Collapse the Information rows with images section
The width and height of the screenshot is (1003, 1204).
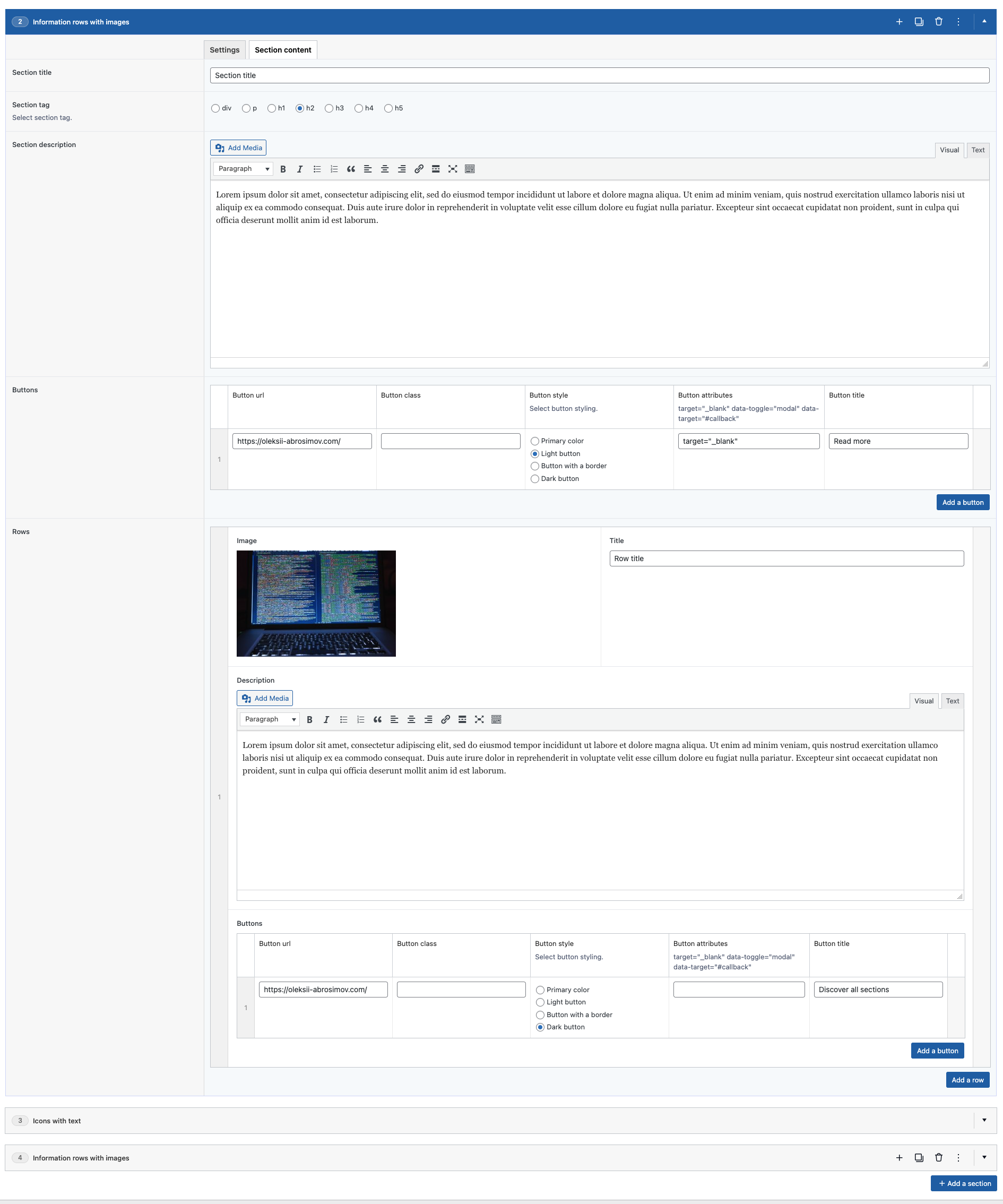click(984, 21)
